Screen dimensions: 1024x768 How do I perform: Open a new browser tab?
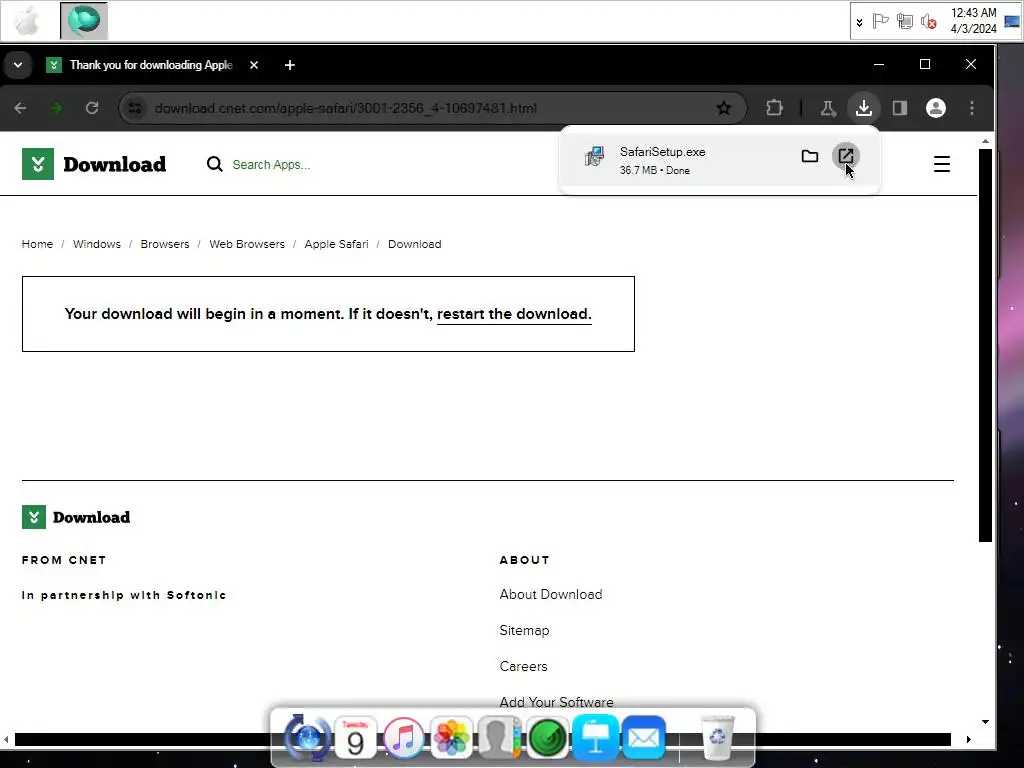pos(290,65)
